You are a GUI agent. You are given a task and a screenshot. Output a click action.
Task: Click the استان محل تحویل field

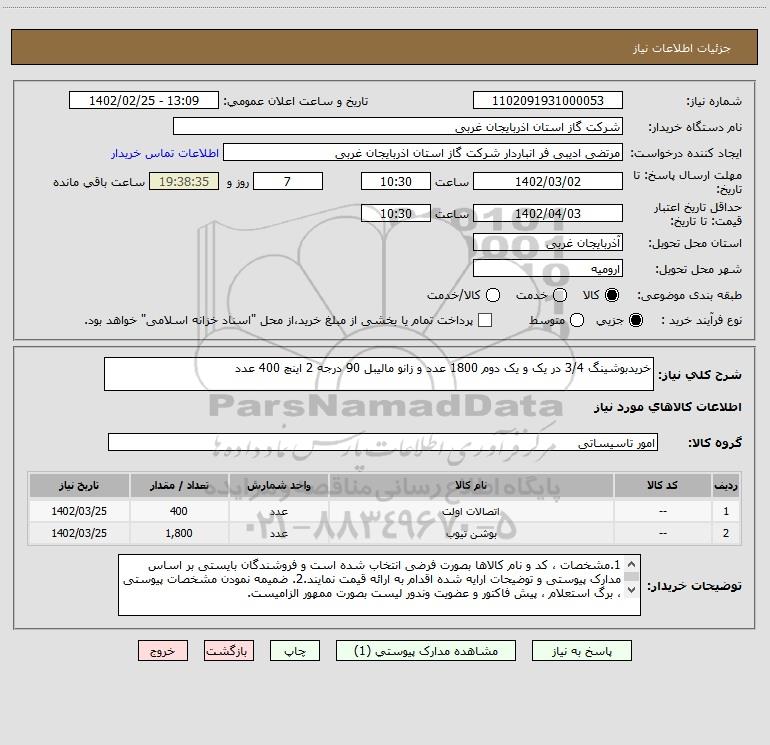[548, 242]
